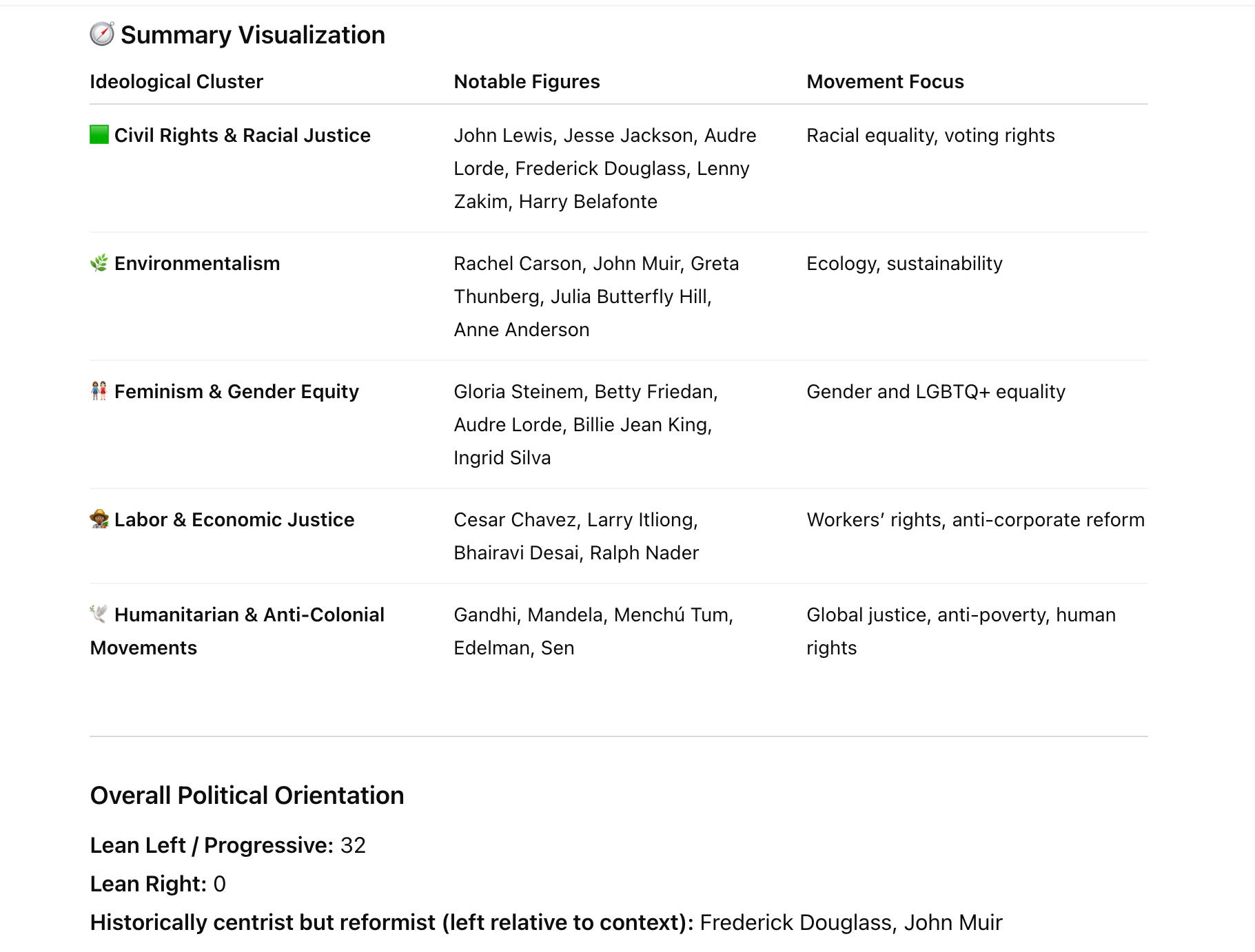
Task: Click 'Workers' rights, anti-corporate reform' cell
Action: click(x=975, y=519)
